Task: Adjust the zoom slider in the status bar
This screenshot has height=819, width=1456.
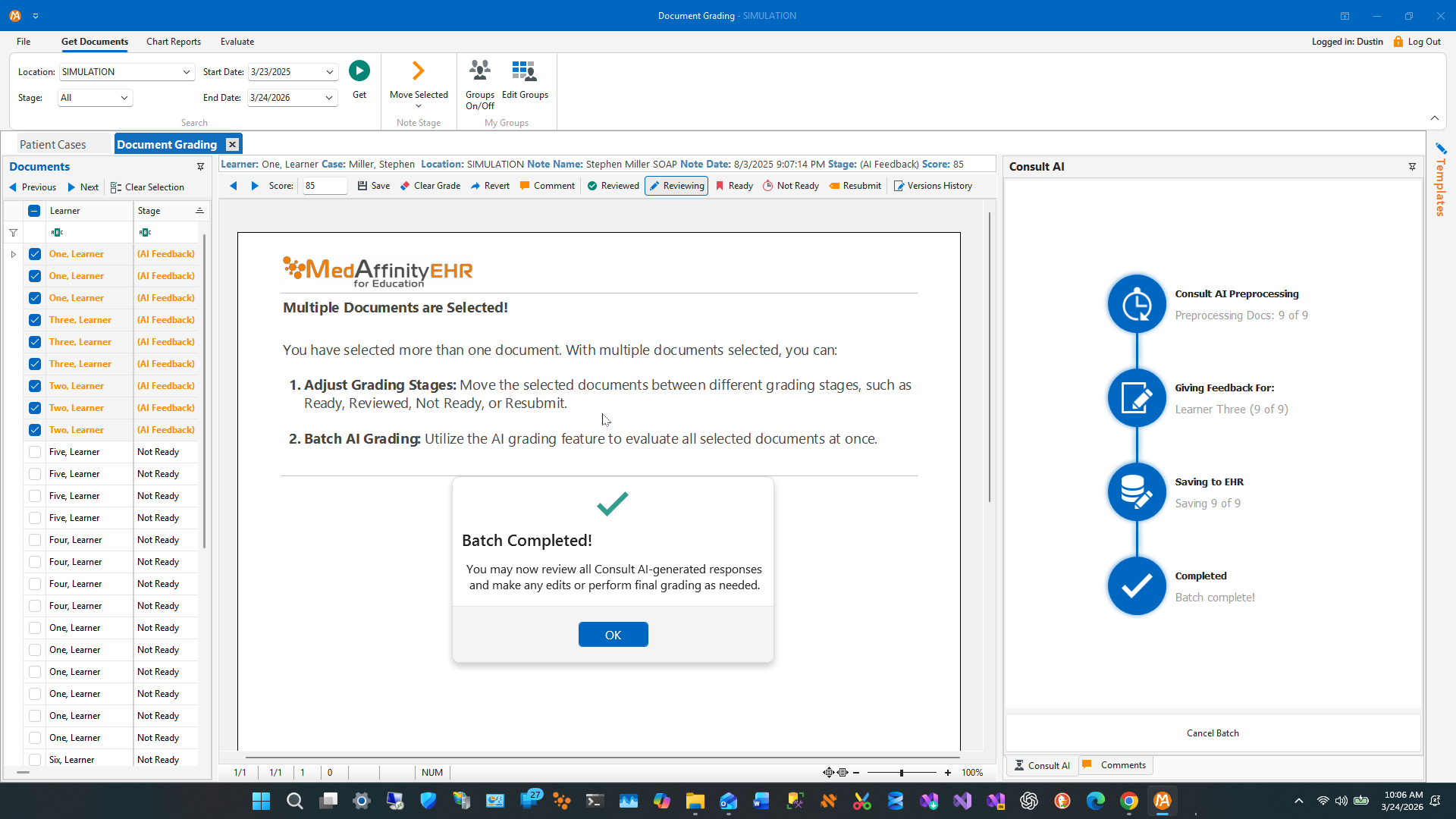Action: [901, 773]
